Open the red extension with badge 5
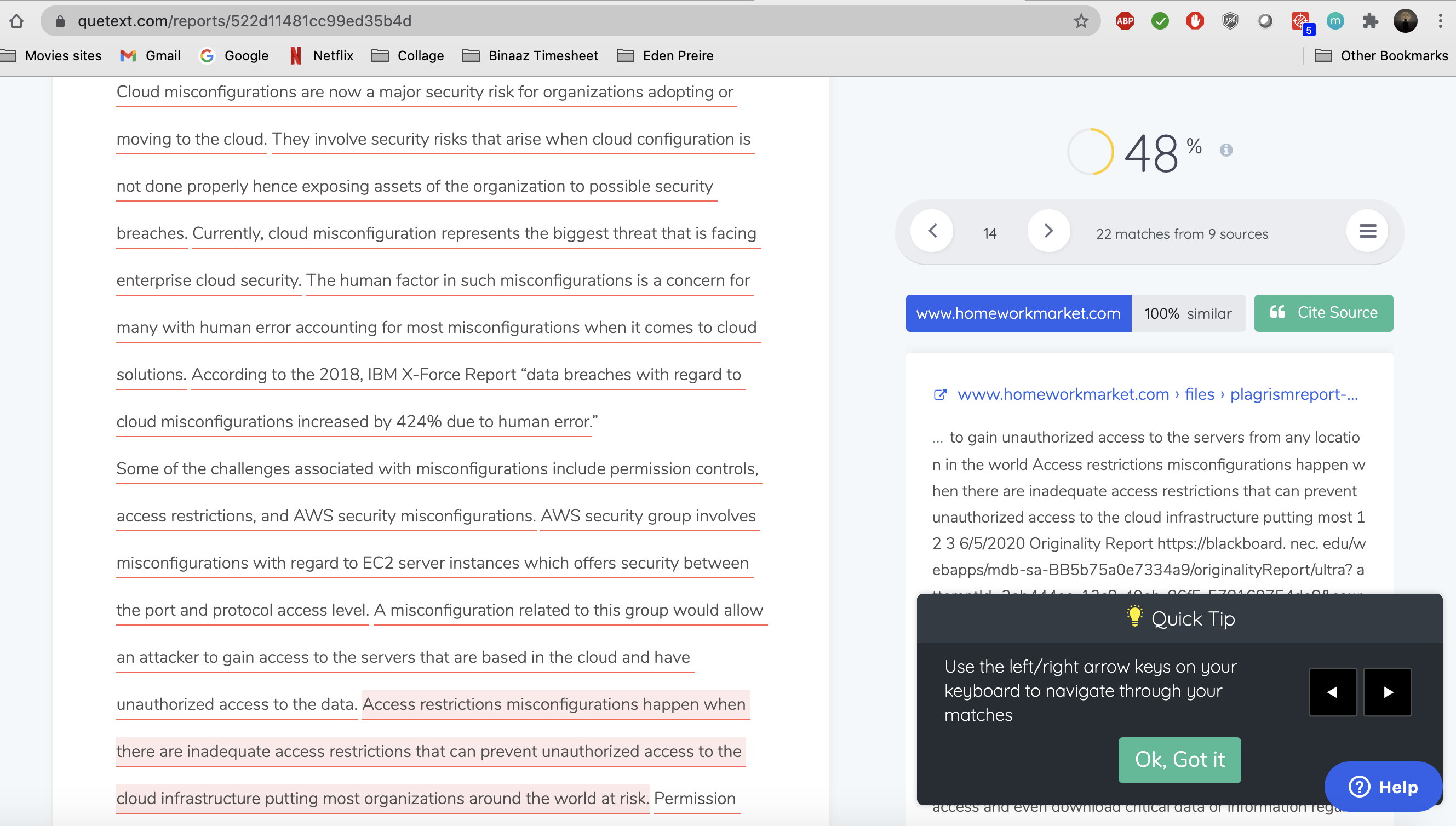Screen dimensions: 1456x826 (1301, 22)
